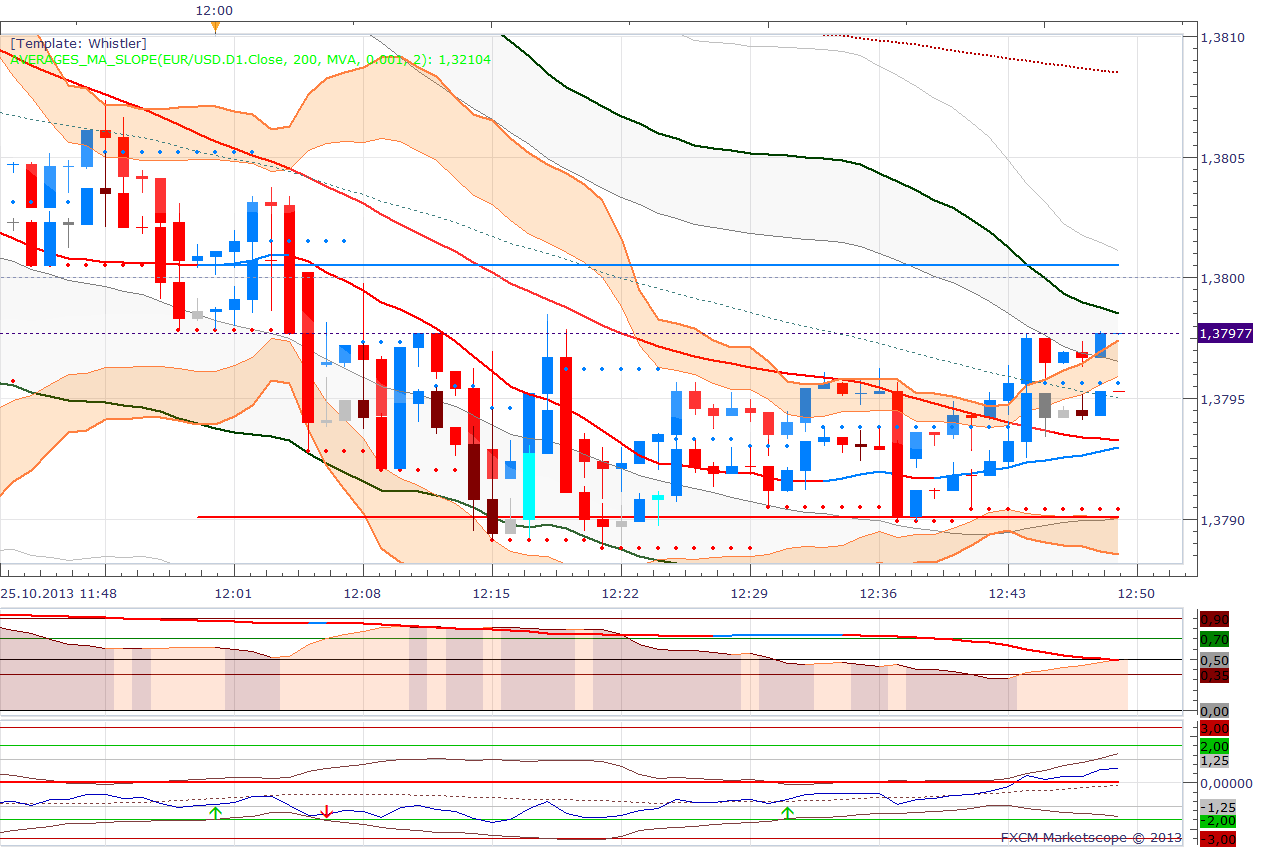Click the cyan candlestick near 12:17

(529, 485)
